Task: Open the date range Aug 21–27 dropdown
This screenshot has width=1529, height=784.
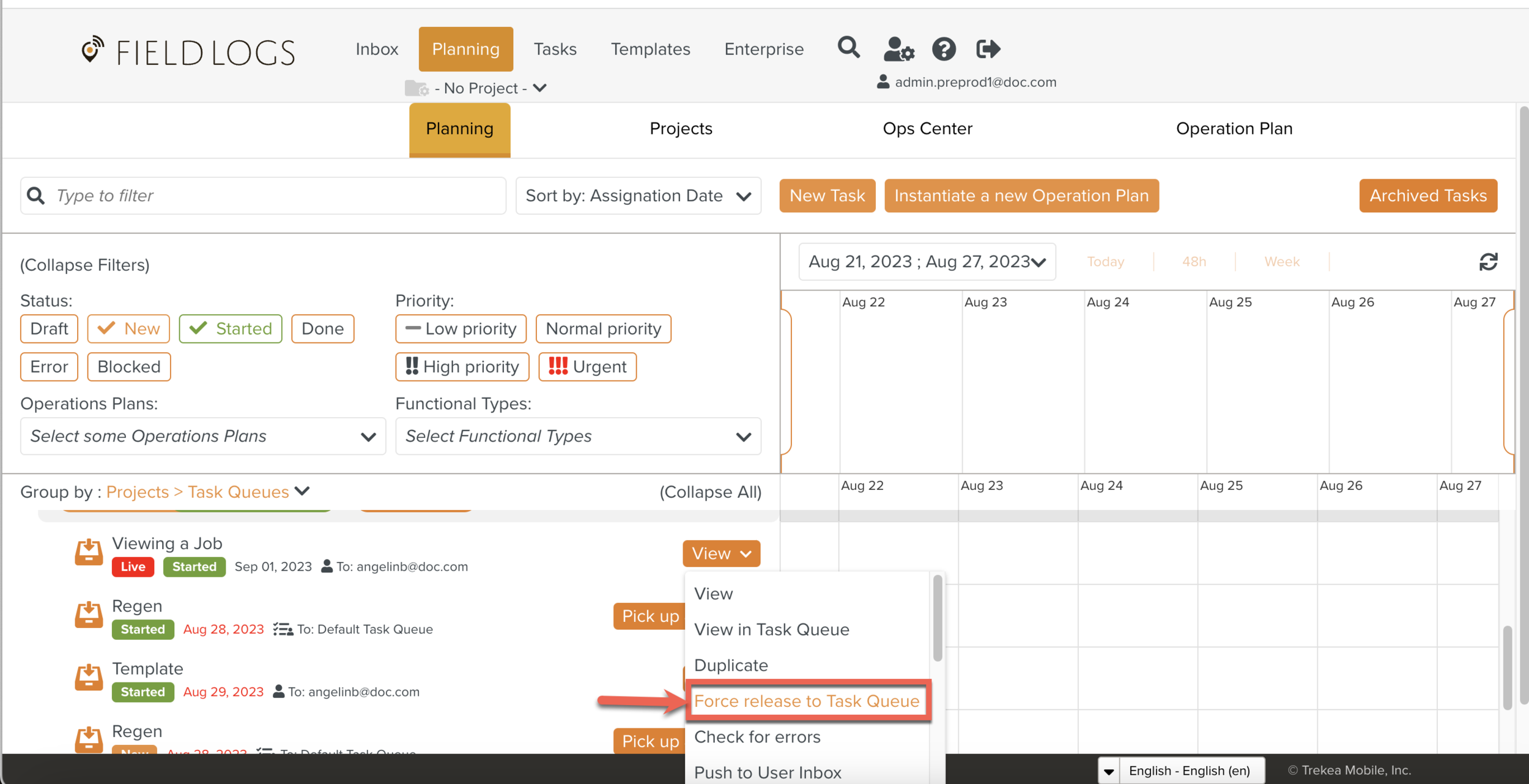Action: point(927,262)
